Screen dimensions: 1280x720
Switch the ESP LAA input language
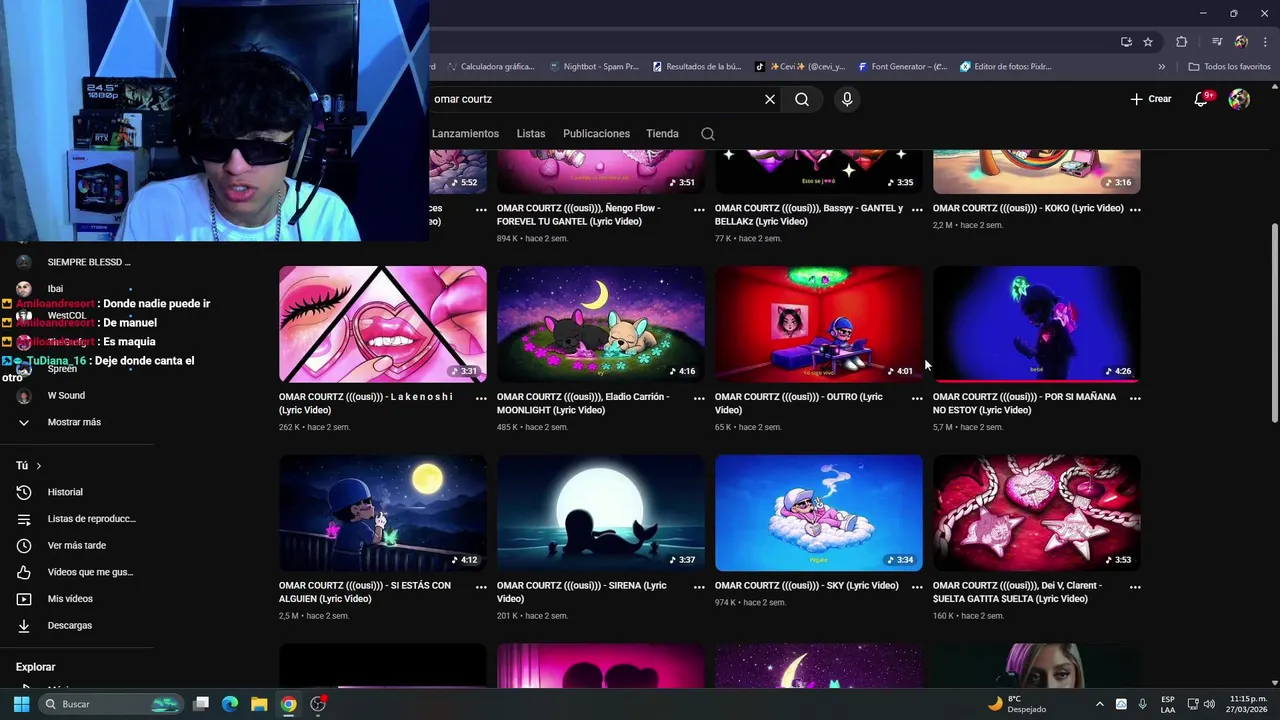point(1168,704)
